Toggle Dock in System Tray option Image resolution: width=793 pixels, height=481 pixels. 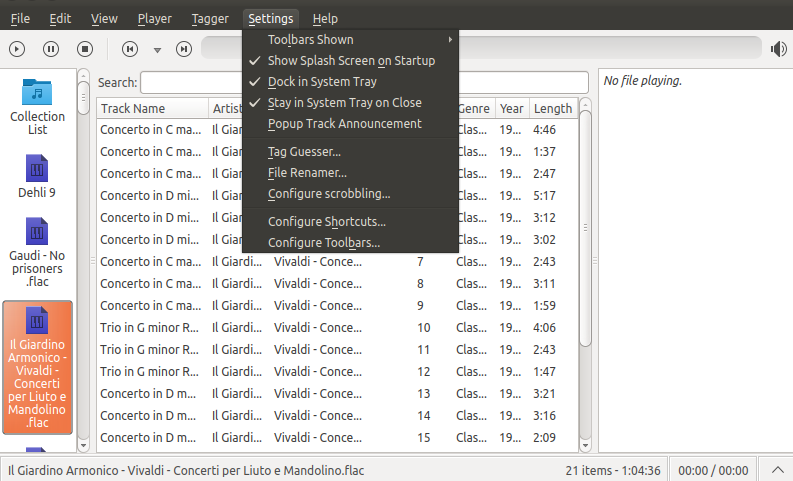[x=350, y=81]
